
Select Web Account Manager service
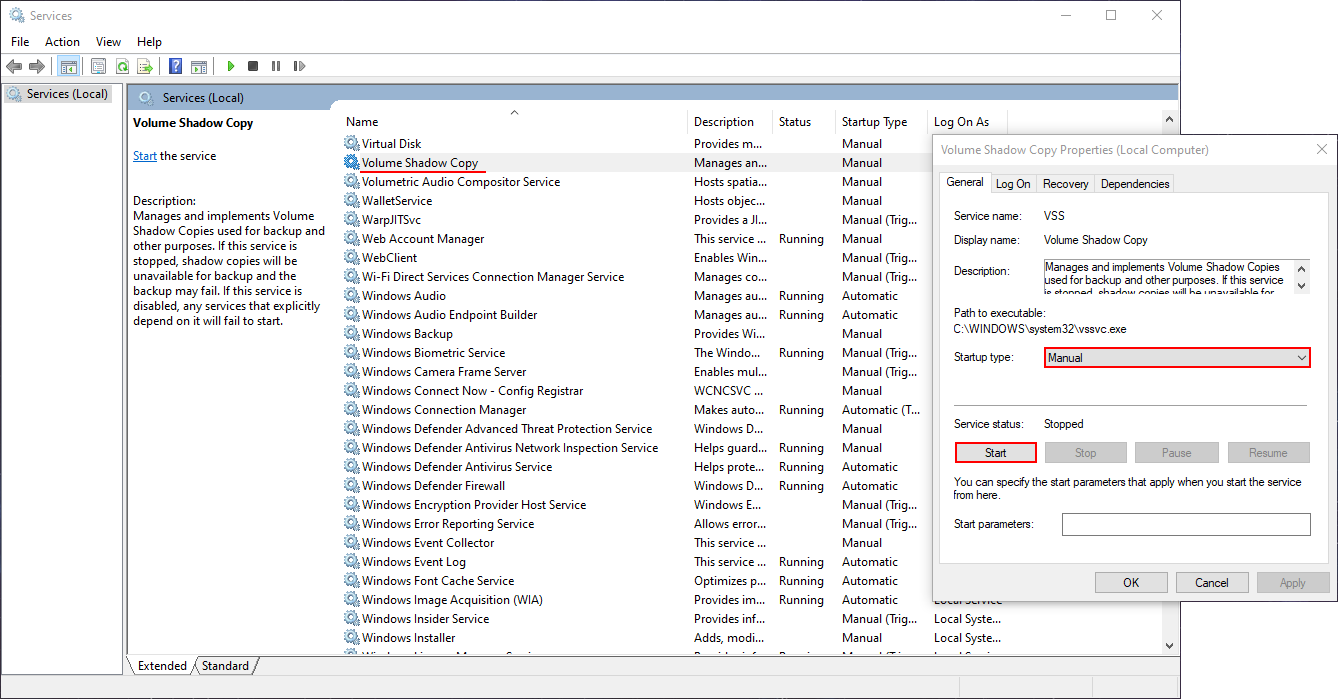tap(636, 238)
